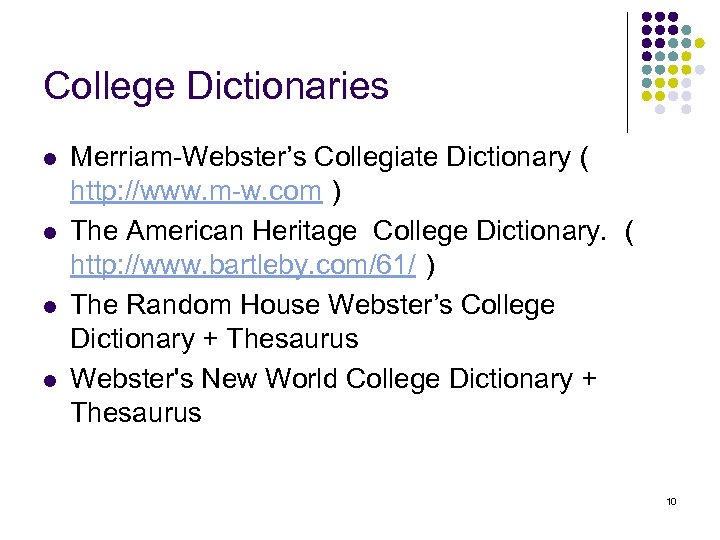Click the bottom-left yellow dot of the dot grid

pos(647,96)
